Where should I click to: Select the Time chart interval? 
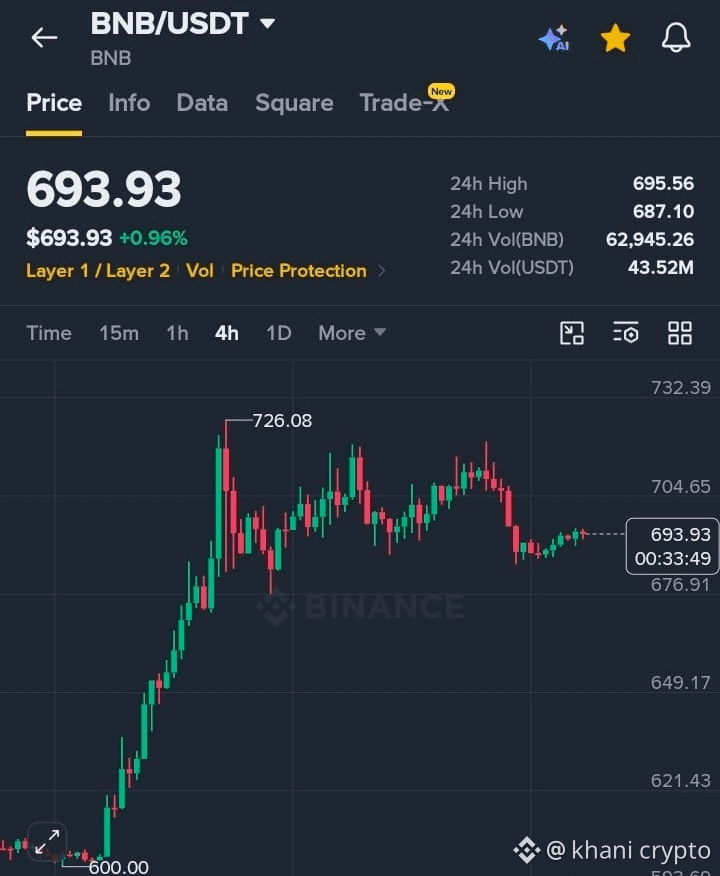click(49, 333)
